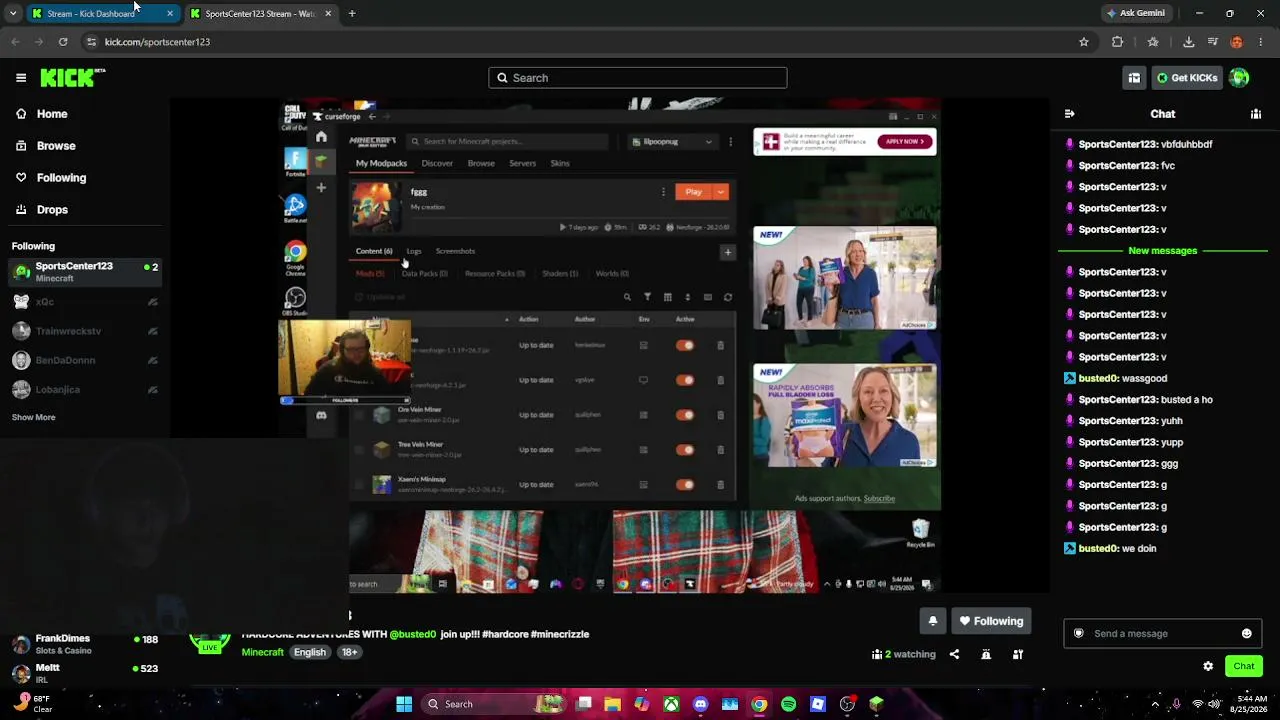Bookmark this page with the star icon

click(1083, 42)
